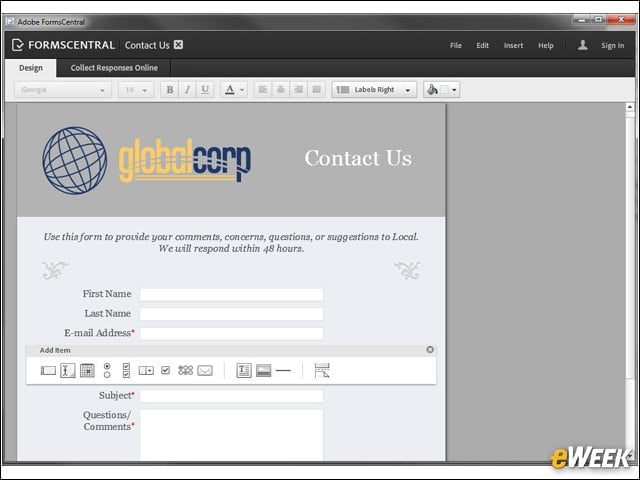Add a date field item
640x480 pixels.
pos(87,371)
